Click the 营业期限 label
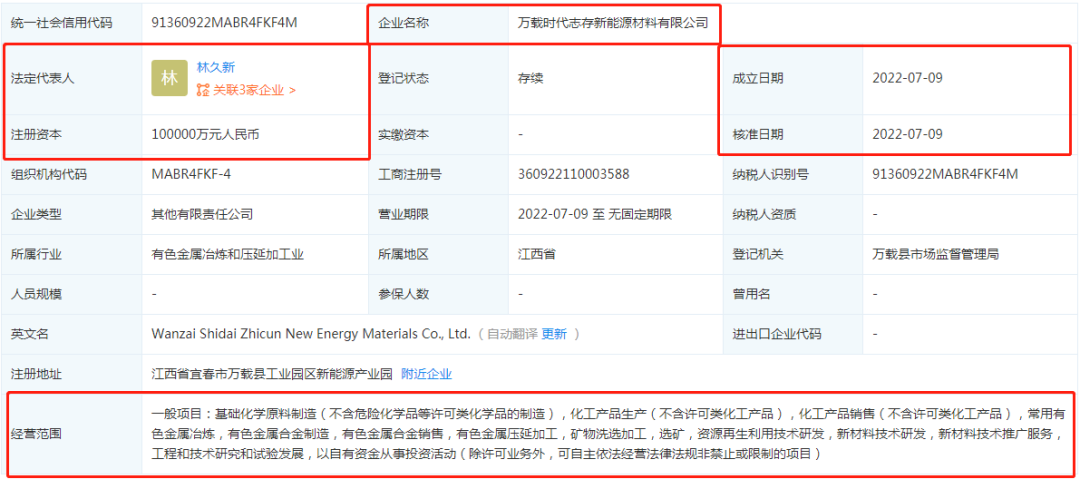1080x479 pixels. point(404,214)
